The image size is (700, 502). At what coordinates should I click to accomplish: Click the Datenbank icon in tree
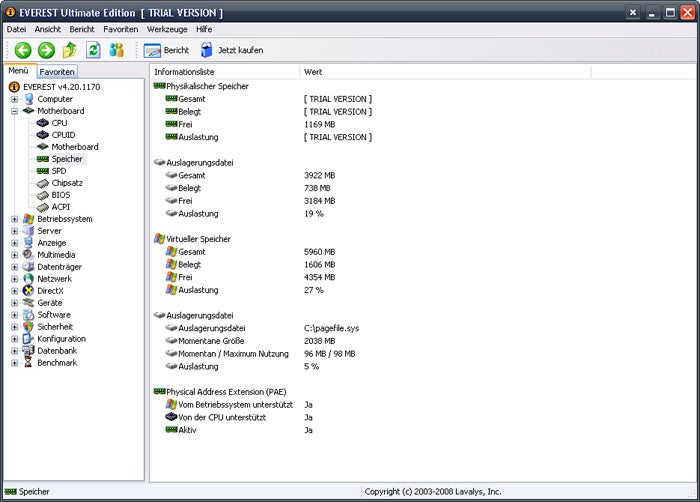[29, 351]
